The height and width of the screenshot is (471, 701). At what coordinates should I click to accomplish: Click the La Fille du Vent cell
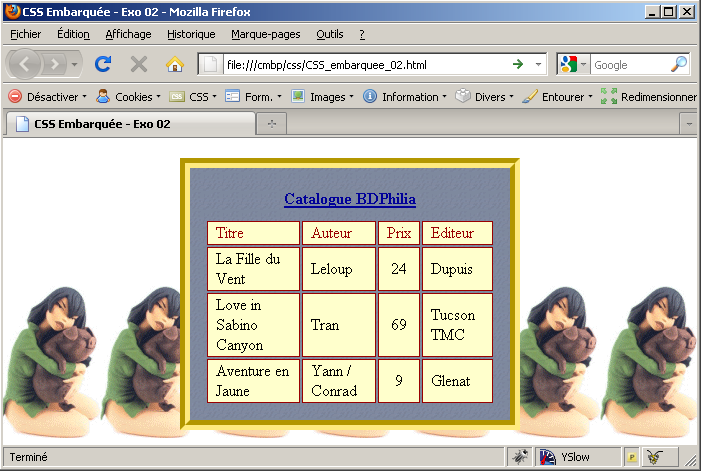click(x=253, y=269)
